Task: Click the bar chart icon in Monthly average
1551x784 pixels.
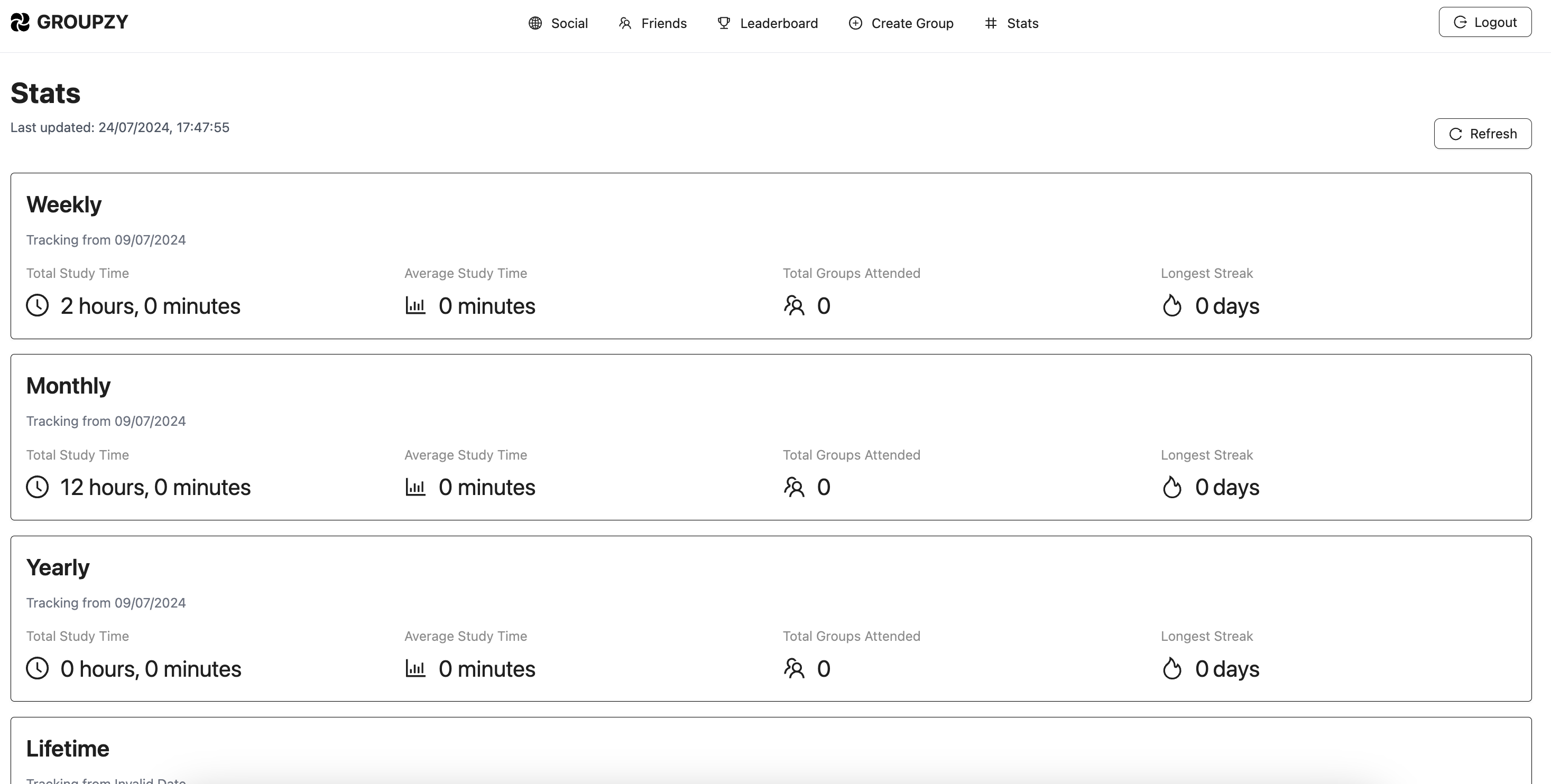Action: coord(416,487)
